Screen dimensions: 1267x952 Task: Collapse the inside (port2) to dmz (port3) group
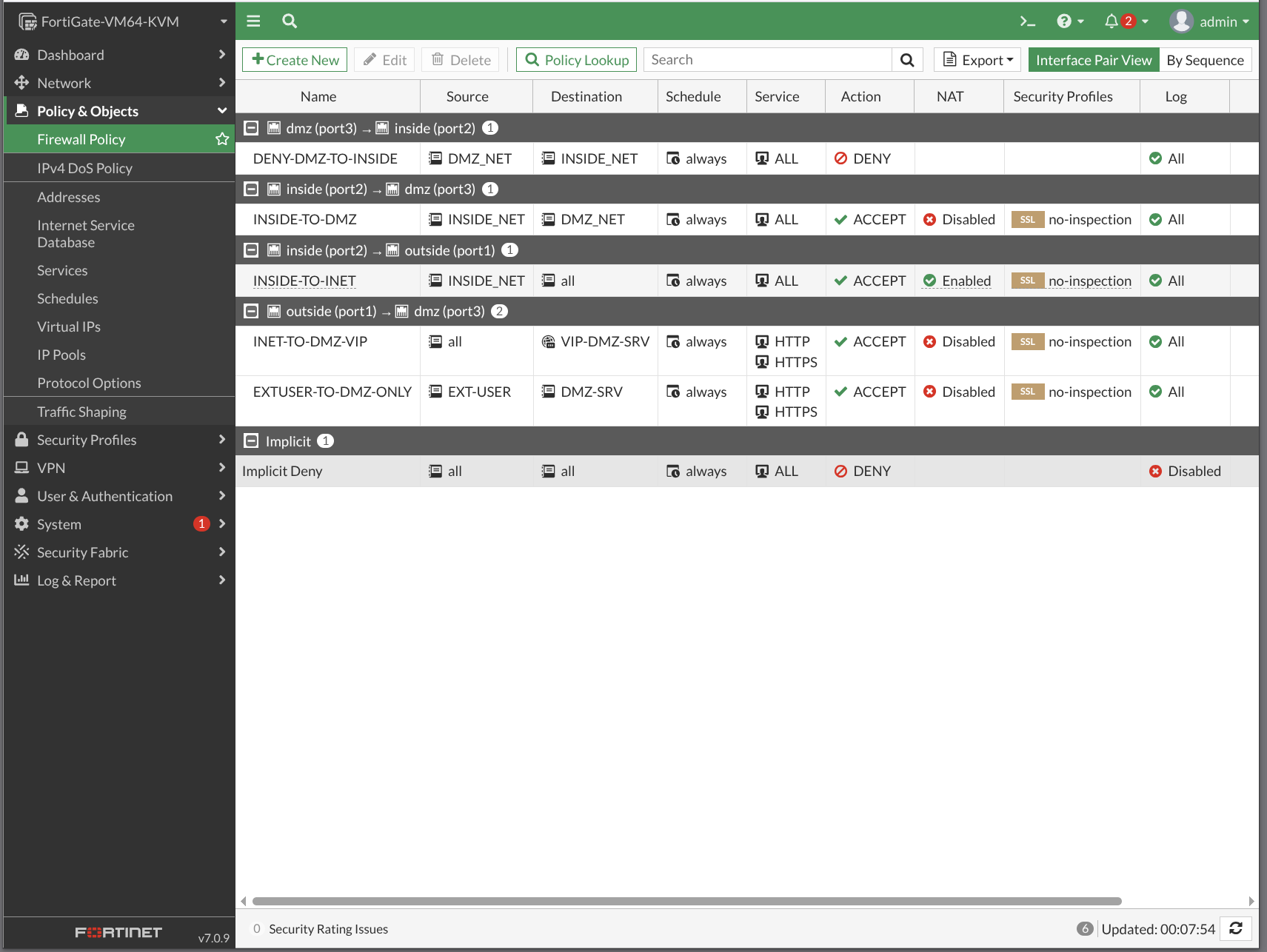tap(252, 189)
